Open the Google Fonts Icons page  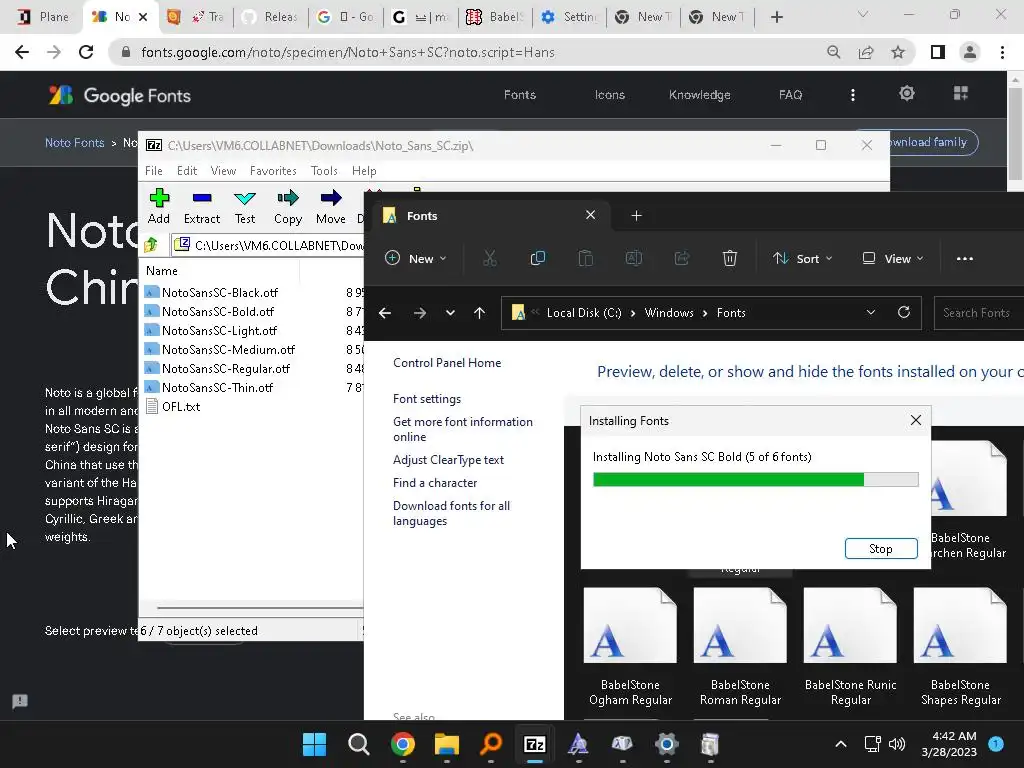609,95
